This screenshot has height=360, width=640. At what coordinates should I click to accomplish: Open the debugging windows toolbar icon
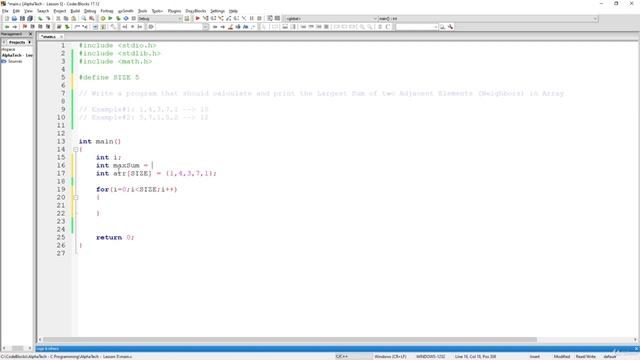(269, 18)
